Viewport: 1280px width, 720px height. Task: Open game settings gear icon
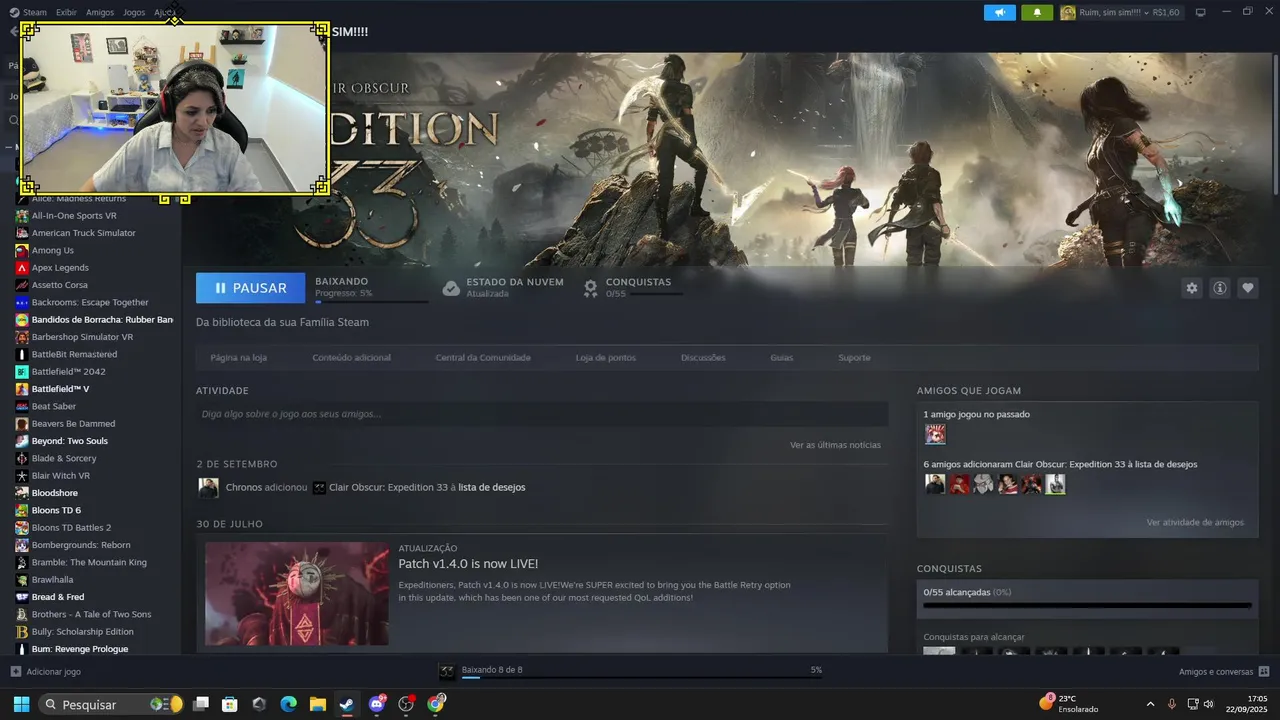(1191, 288)
